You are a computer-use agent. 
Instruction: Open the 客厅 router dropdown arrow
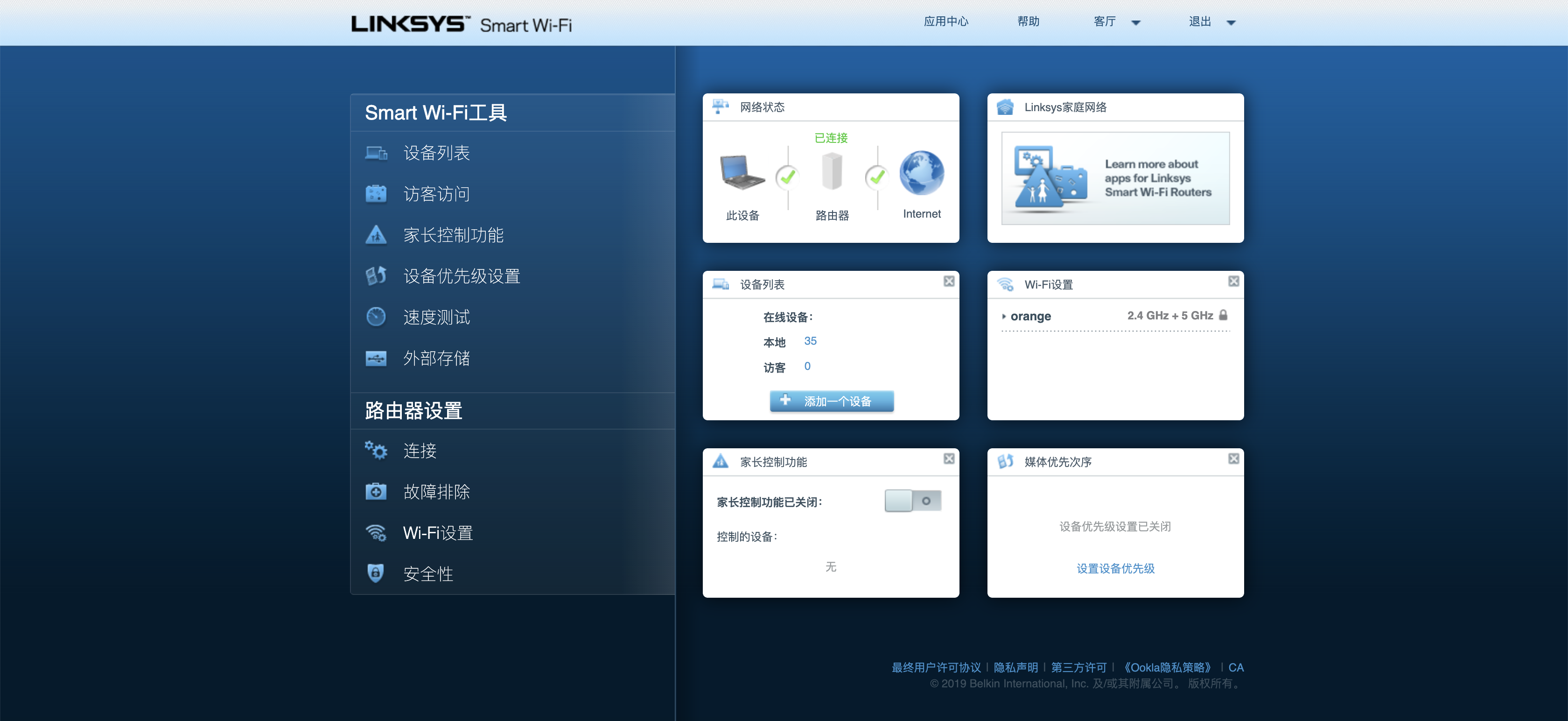[x=1135, y=23]
